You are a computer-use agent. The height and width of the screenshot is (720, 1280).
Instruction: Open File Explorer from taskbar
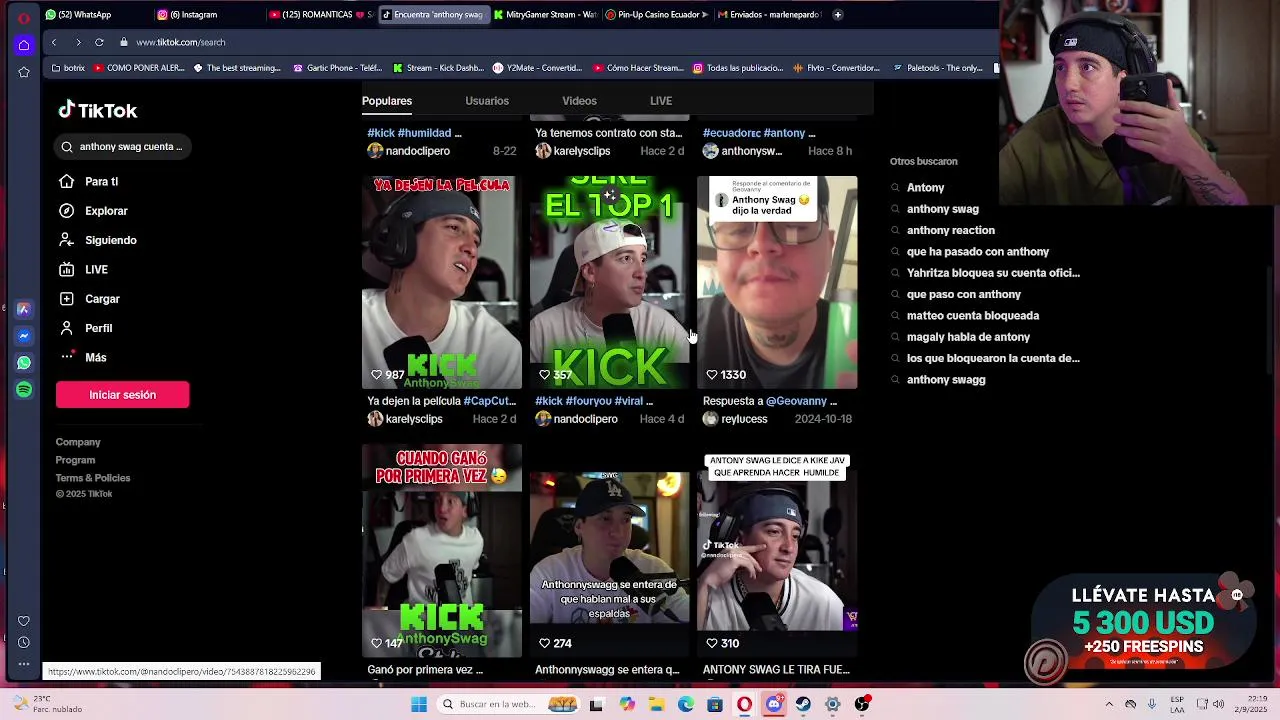click(656, 704)
